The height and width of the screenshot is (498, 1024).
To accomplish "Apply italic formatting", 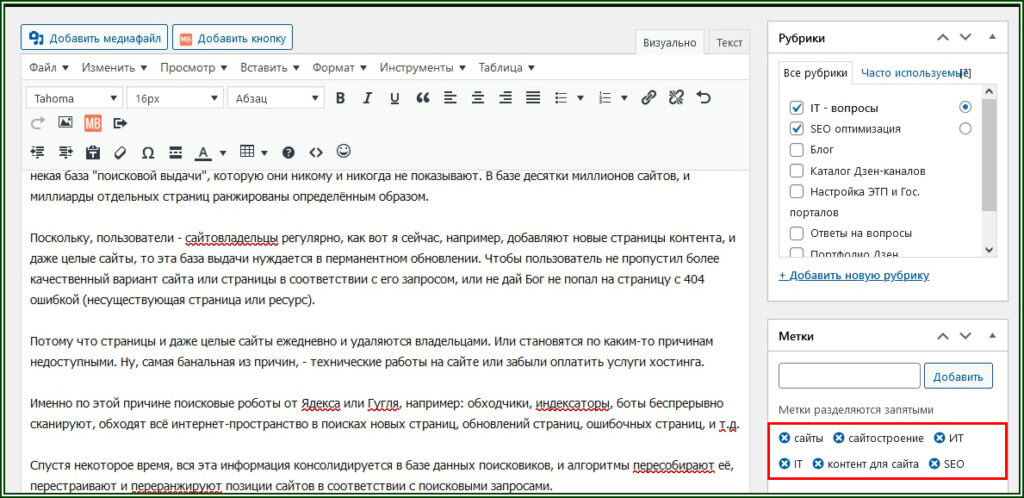I will tap(367, 98).
